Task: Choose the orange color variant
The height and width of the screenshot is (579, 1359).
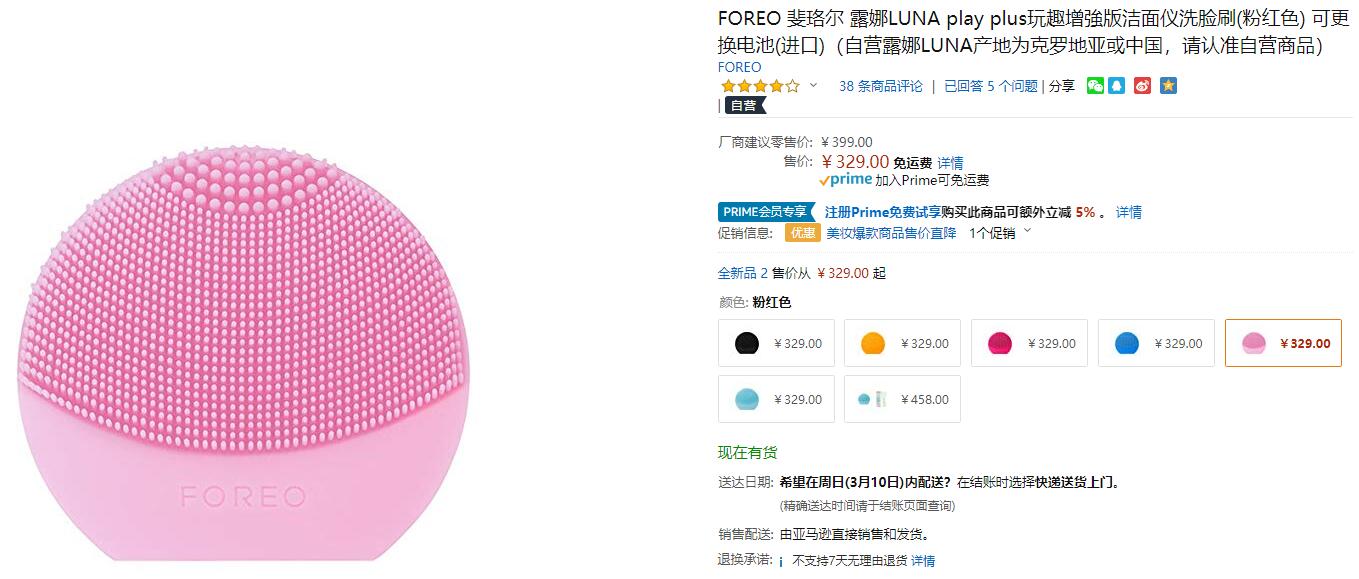Action: [x=902, y=343]
